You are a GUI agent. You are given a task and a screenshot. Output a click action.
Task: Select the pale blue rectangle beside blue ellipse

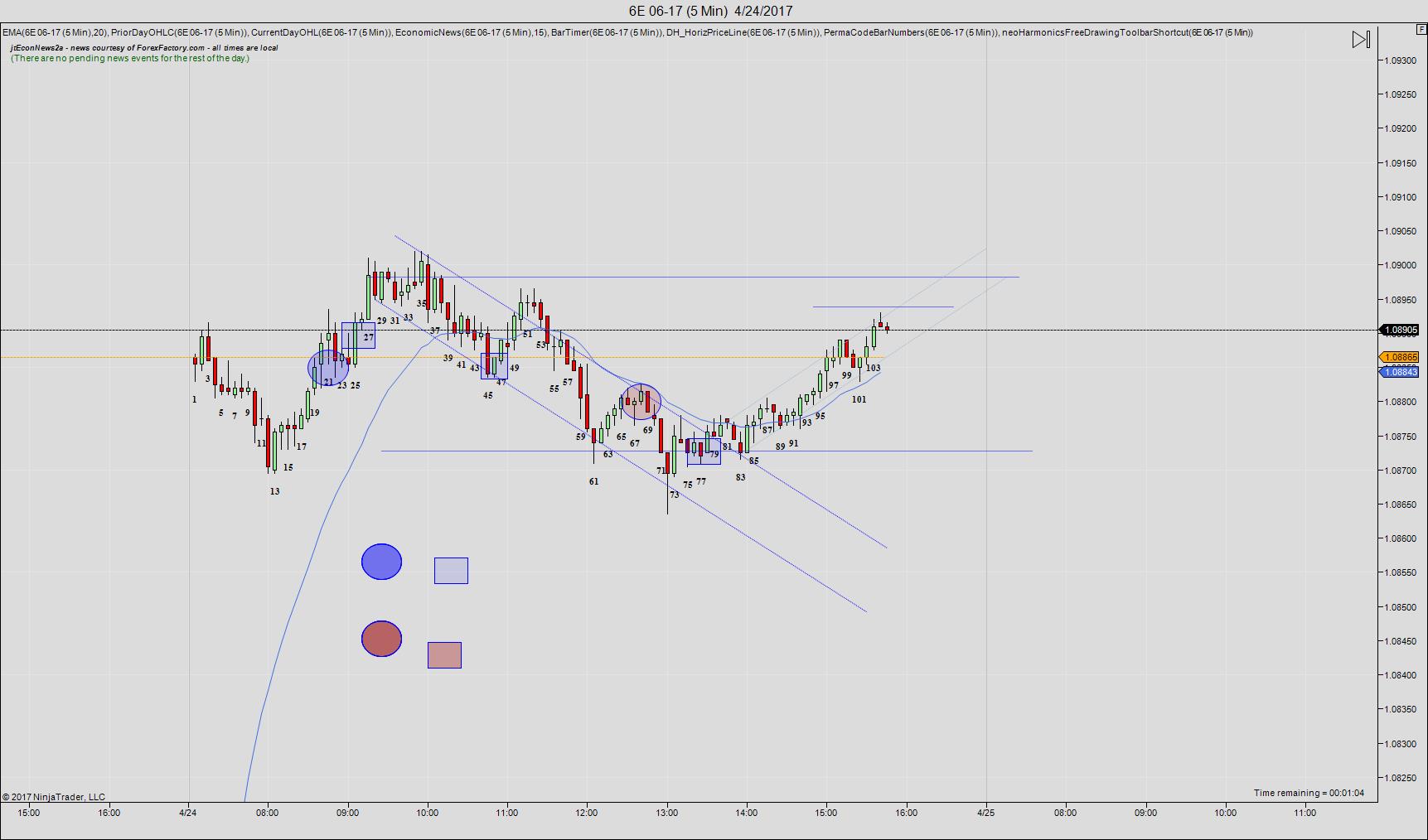(x=451, y=571)
